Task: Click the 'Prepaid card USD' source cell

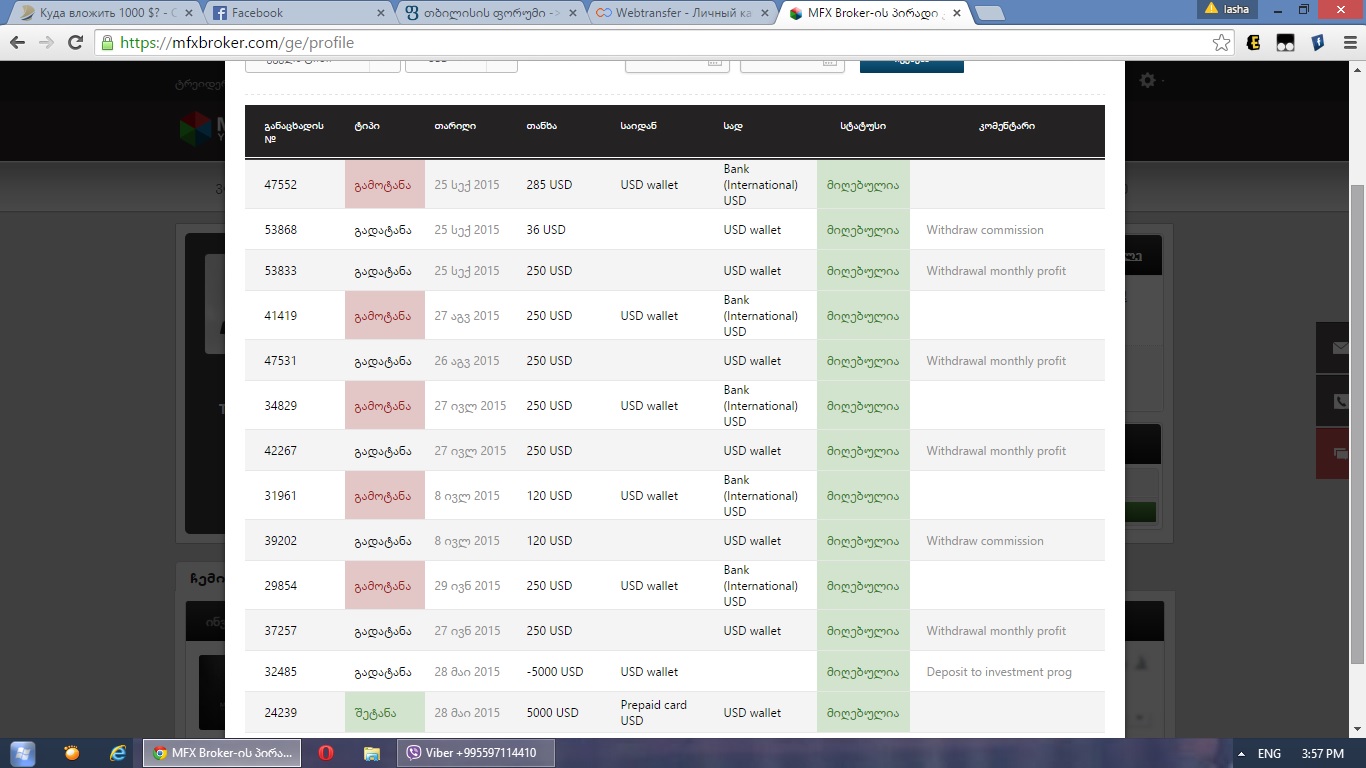Action: click(654, 713)
